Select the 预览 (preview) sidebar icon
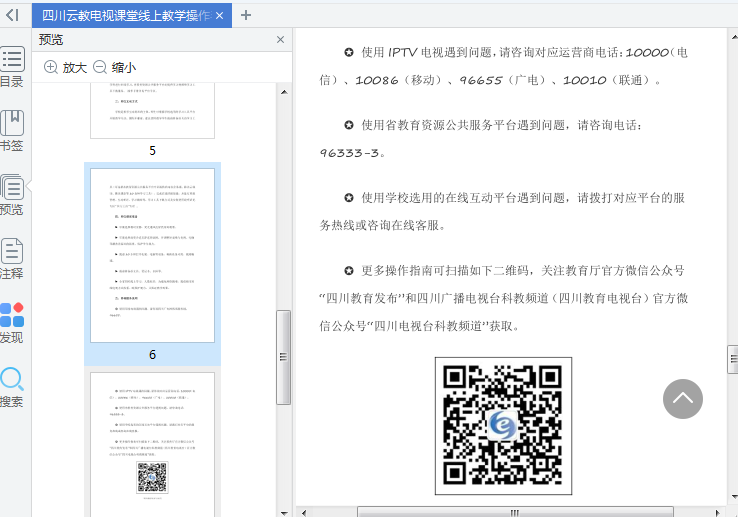Image resolution: width=738 pixels, height=517 pixels. pos(12,195)
